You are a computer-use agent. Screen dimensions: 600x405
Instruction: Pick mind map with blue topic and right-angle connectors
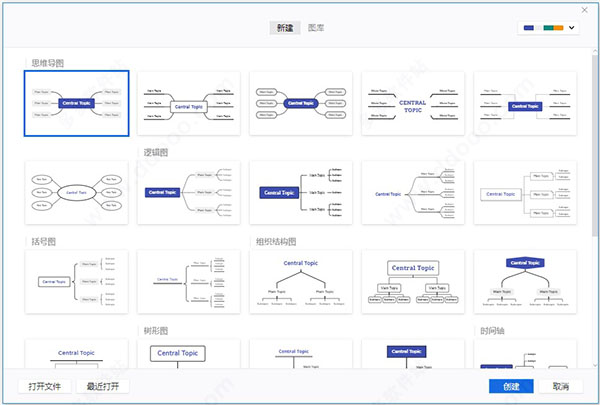(x=525, y=103)
